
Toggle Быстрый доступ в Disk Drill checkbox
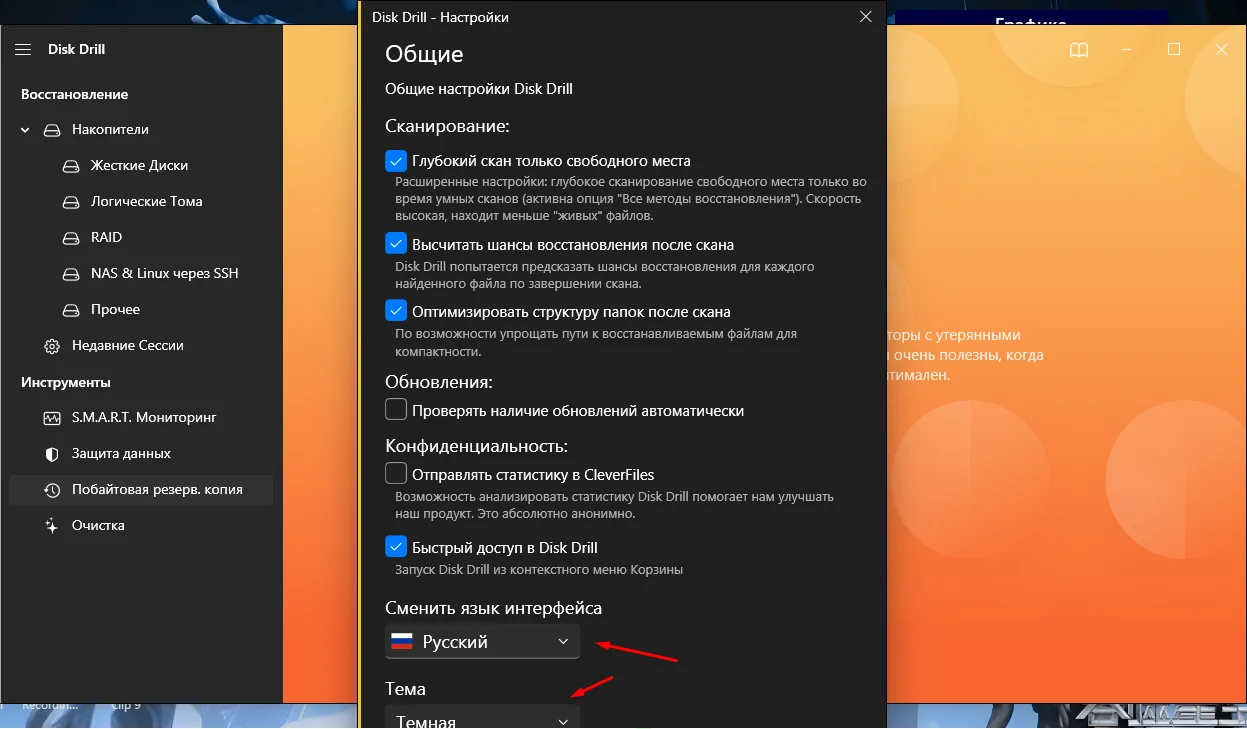point(396,547)
